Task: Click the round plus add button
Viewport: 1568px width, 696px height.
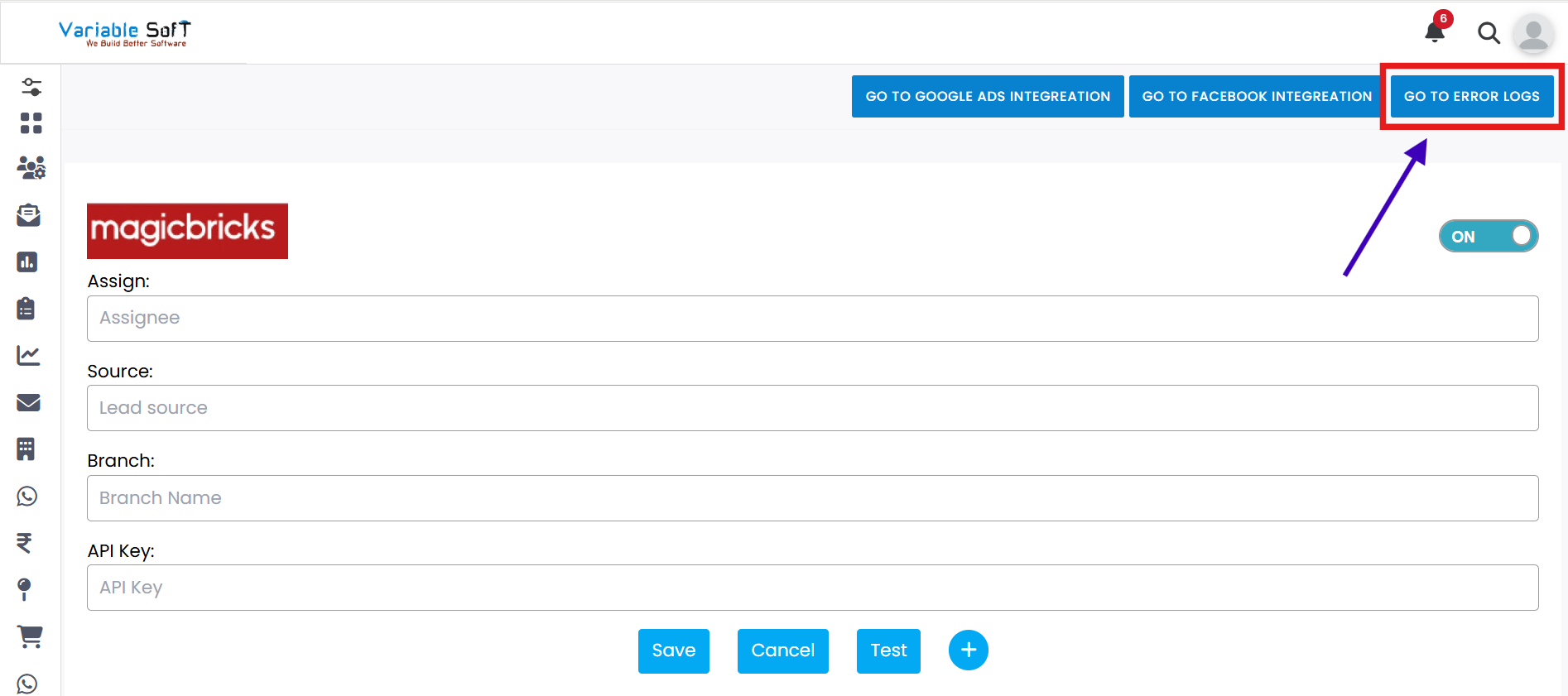Action: [968, 650]
